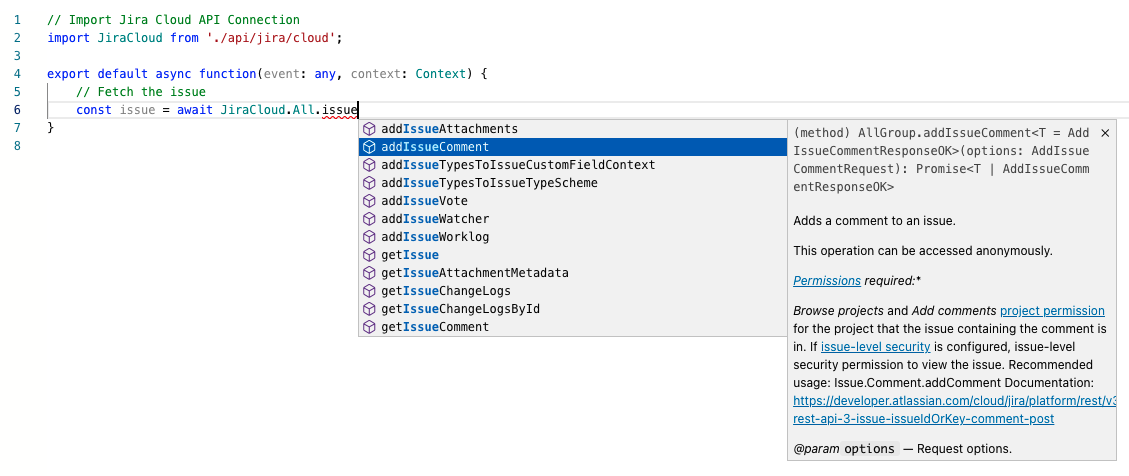Select getIssue autocomplete entry

coord(572,255)
